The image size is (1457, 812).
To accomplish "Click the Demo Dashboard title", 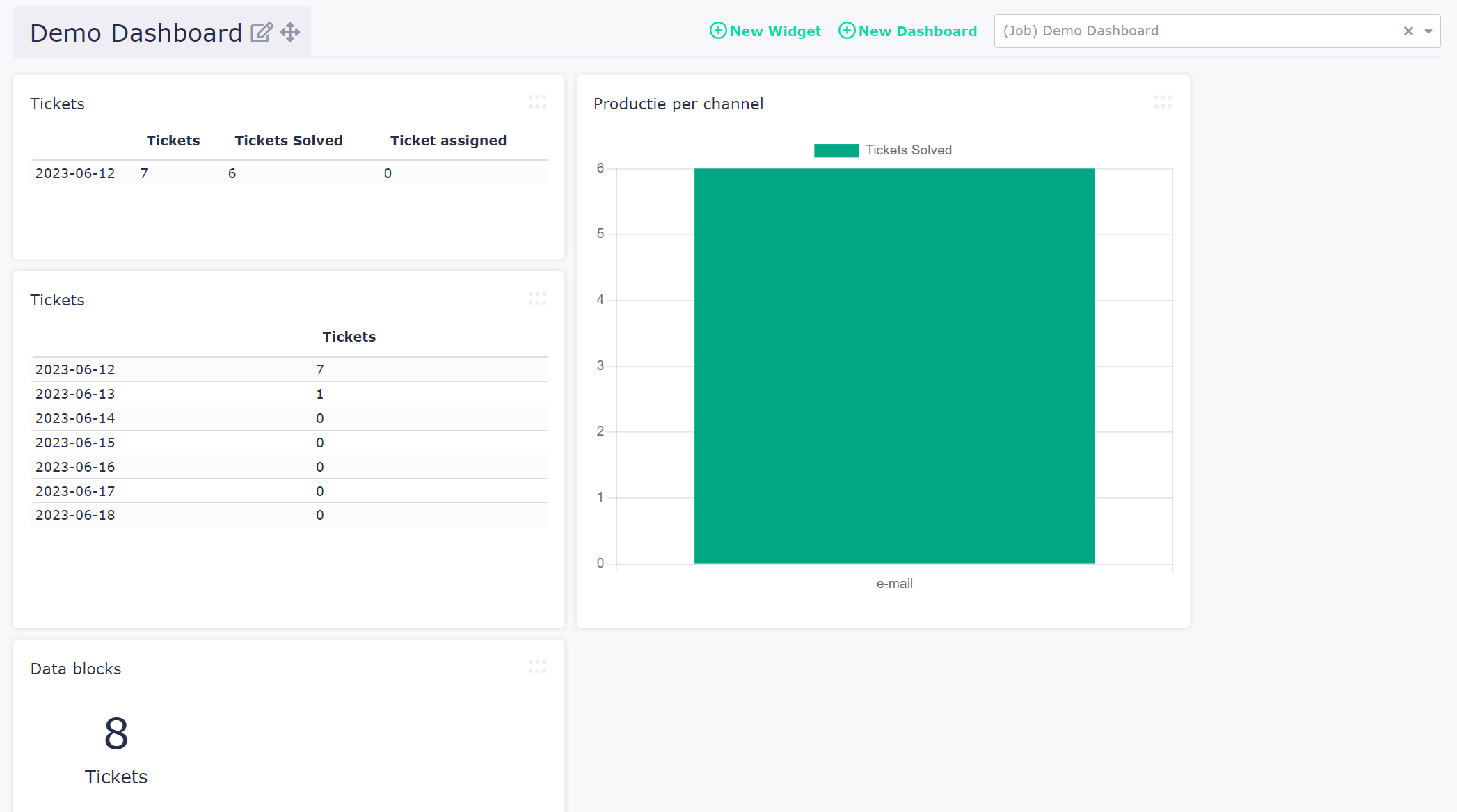I will tap(136, 33).
